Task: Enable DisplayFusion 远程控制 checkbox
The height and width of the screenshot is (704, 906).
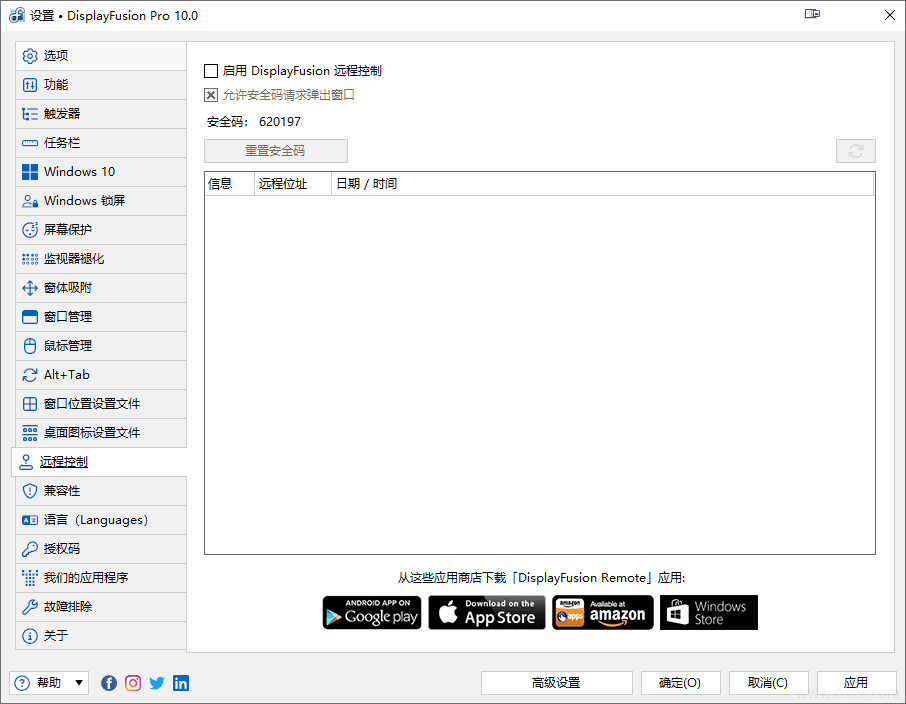Action: coord(211,71)
